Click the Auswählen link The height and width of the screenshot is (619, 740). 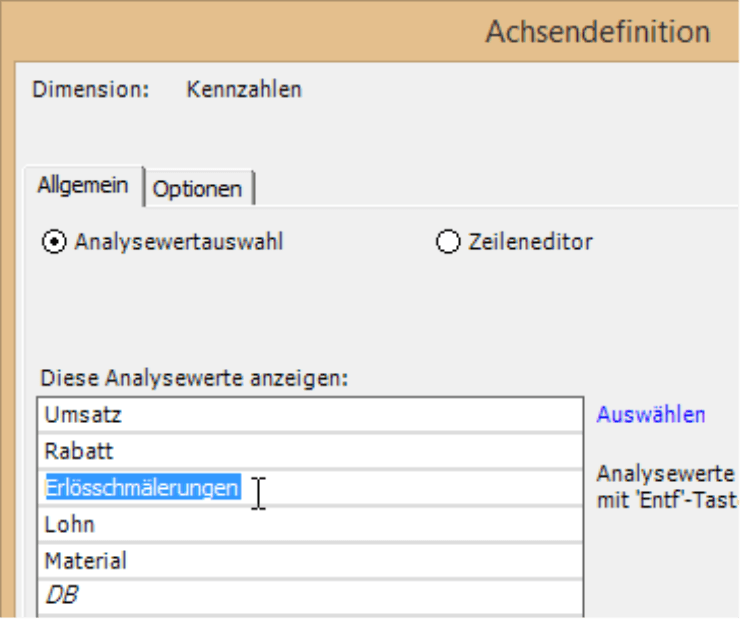coord(650,414)
